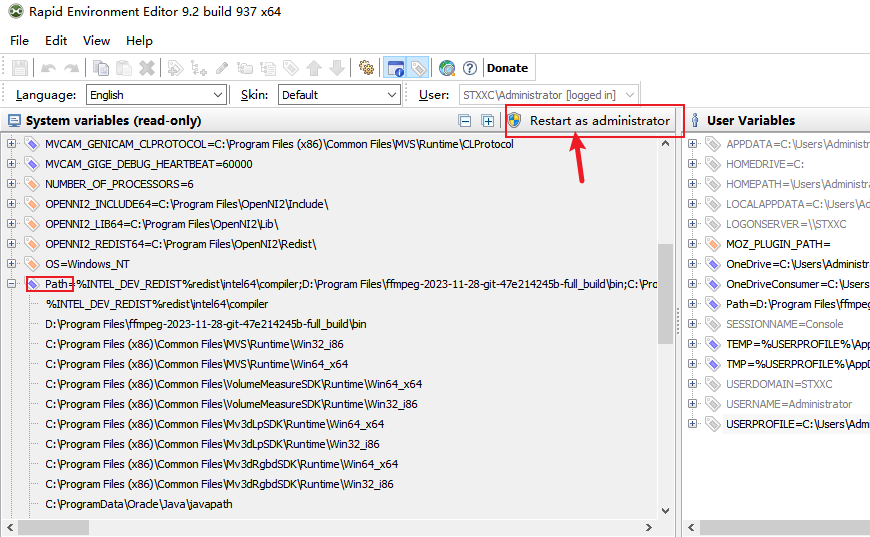This screenshot has height=537, width=870.
Task: Click the Move down arrow icon
Action: pyautogui.click(x=337, y=68)
